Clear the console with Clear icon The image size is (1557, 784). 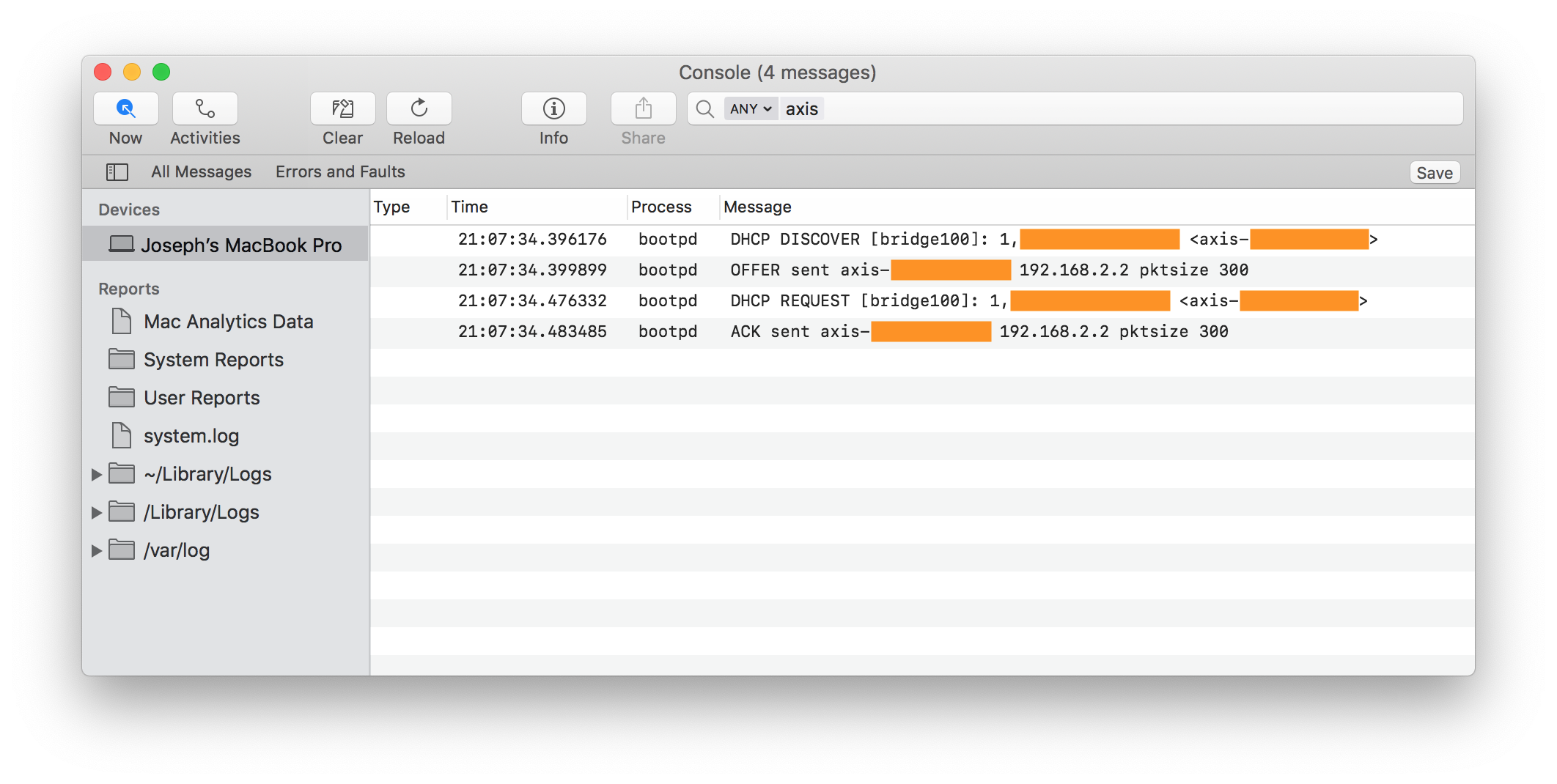point(342,109)
